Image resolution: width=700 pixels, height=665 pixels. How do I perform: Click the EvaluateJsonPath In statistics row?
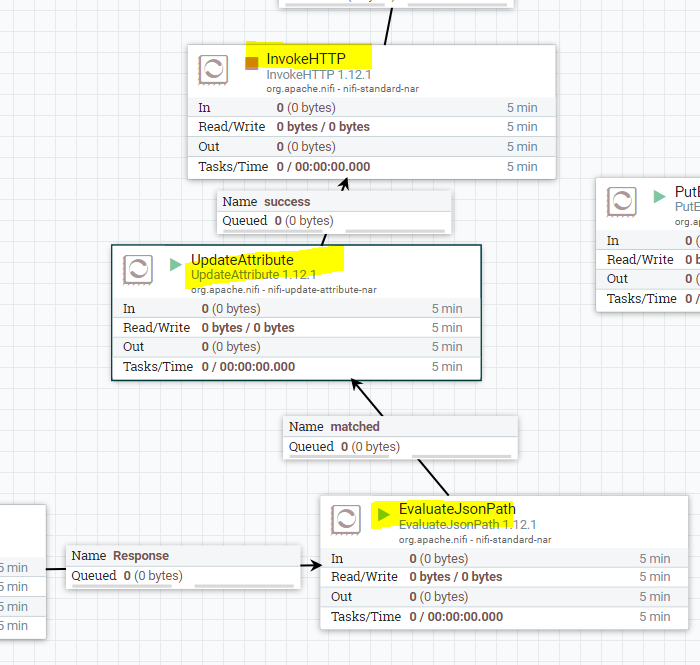504,558
